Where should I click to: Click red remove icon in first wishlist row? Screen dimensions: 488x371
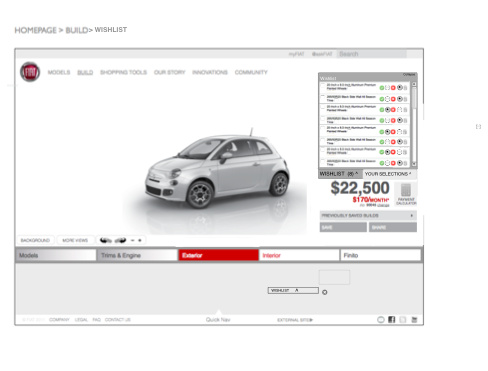click(x=393, y=88)
